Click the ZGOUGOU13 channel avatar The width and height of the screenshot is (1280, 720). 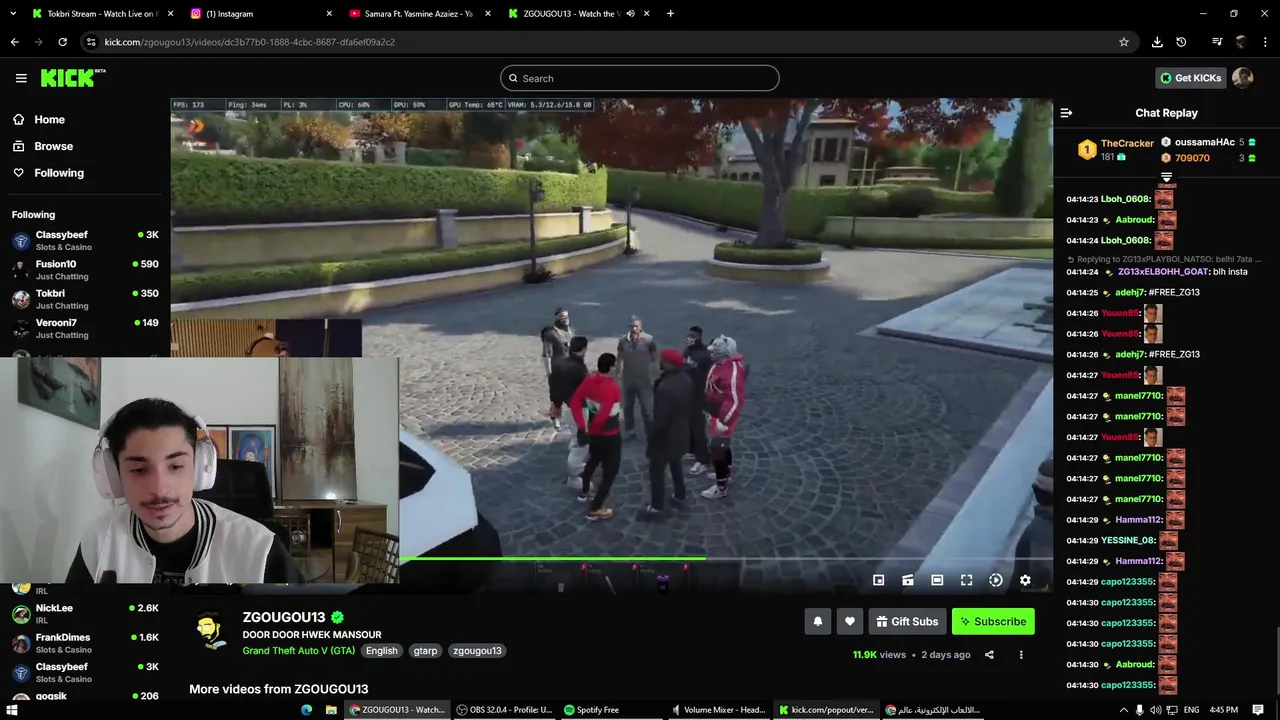(x=210, y=632)
